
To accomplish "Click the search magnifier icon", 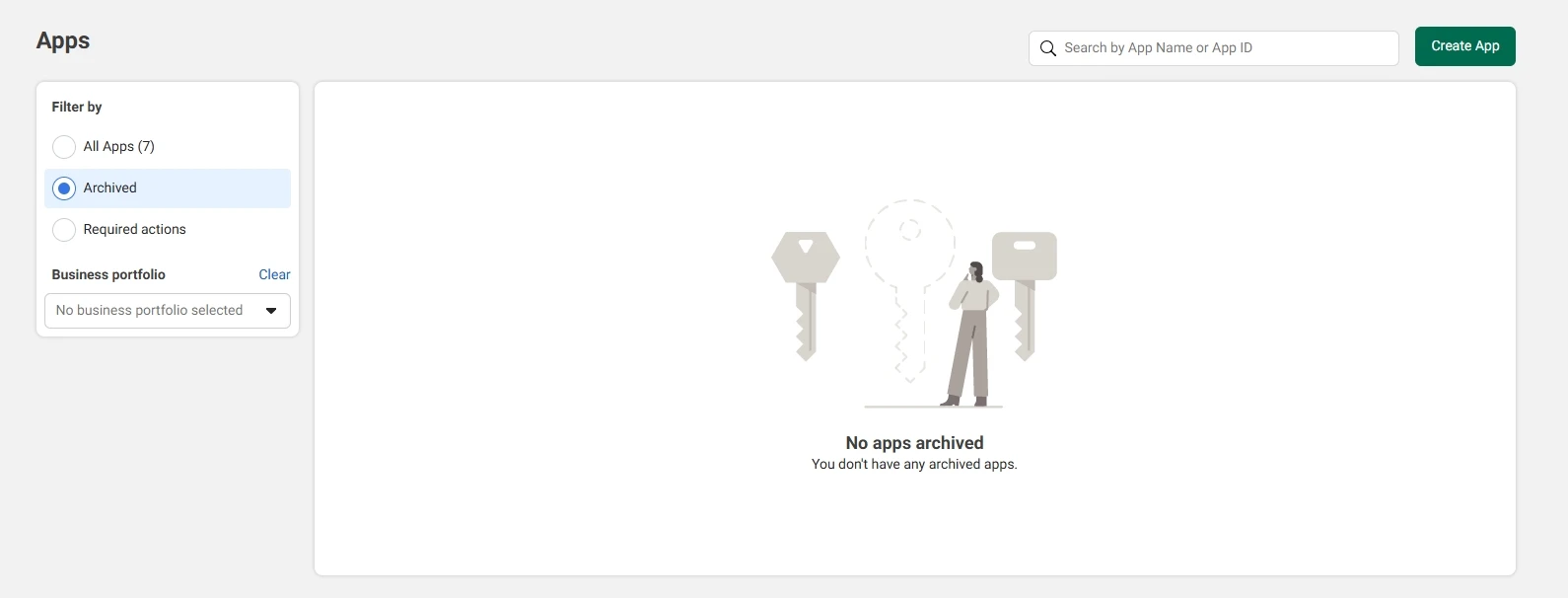I will point(1048,48).
